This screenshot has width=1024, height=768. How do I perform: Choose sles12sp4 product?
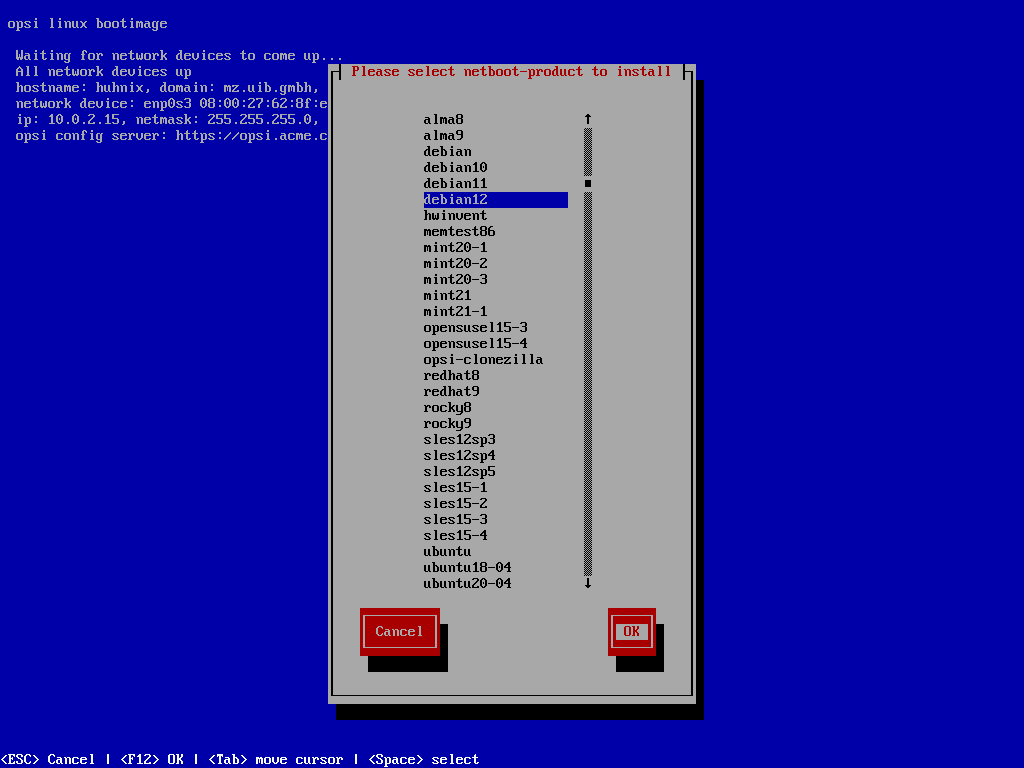point(496,455)
